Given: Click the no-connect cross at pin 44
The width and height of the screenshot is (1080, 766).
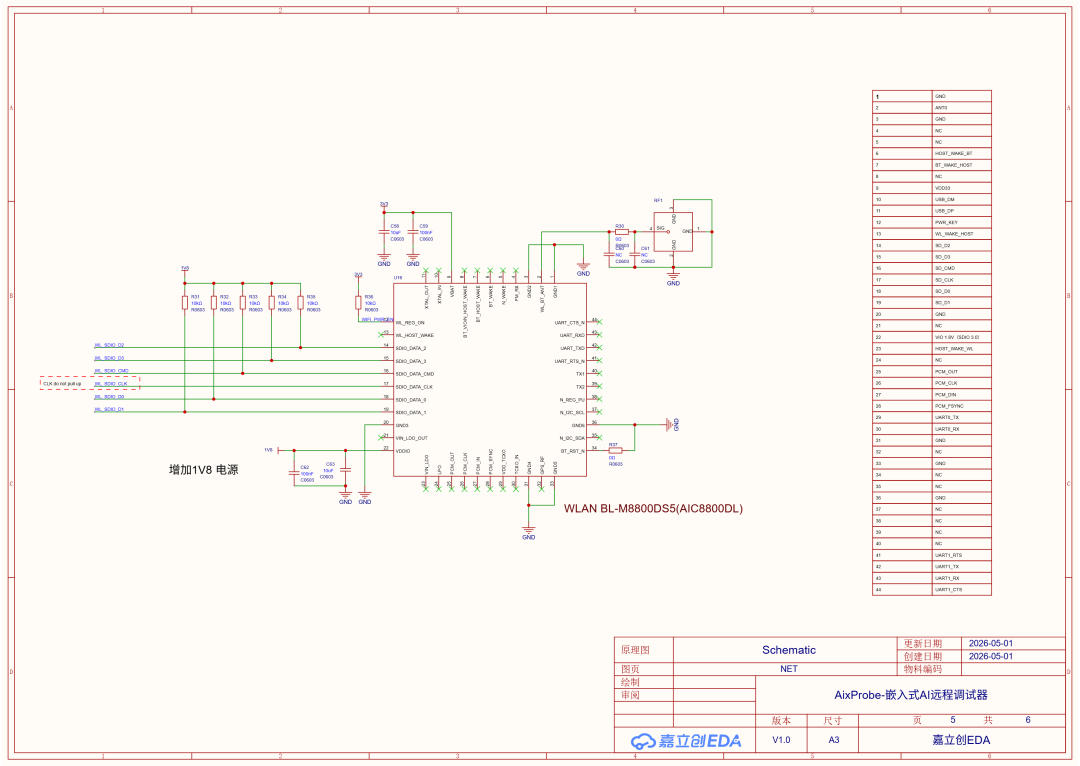Looking at the screenshot, I should [x=599, y=321].
